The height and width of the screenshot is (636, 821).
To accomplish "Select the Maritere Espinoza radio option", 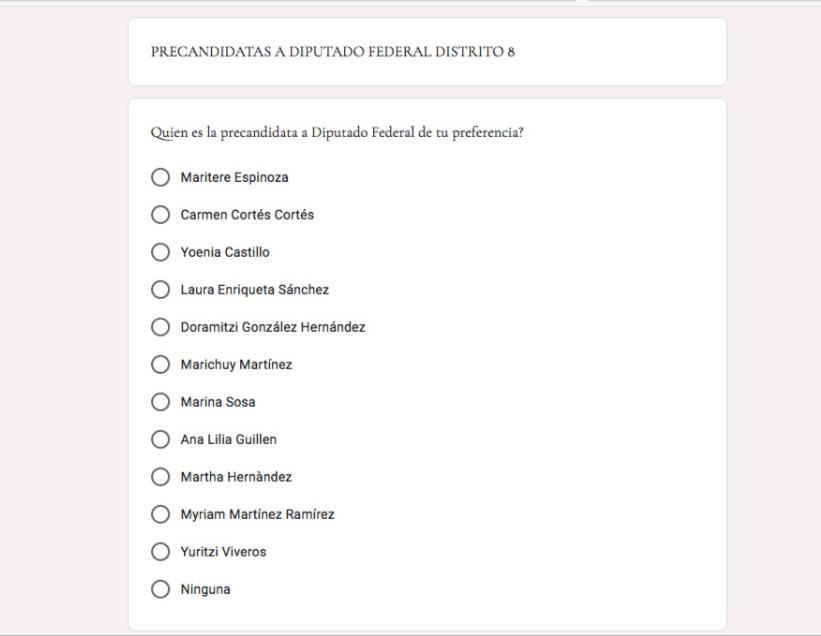I will tap(160, 177).
